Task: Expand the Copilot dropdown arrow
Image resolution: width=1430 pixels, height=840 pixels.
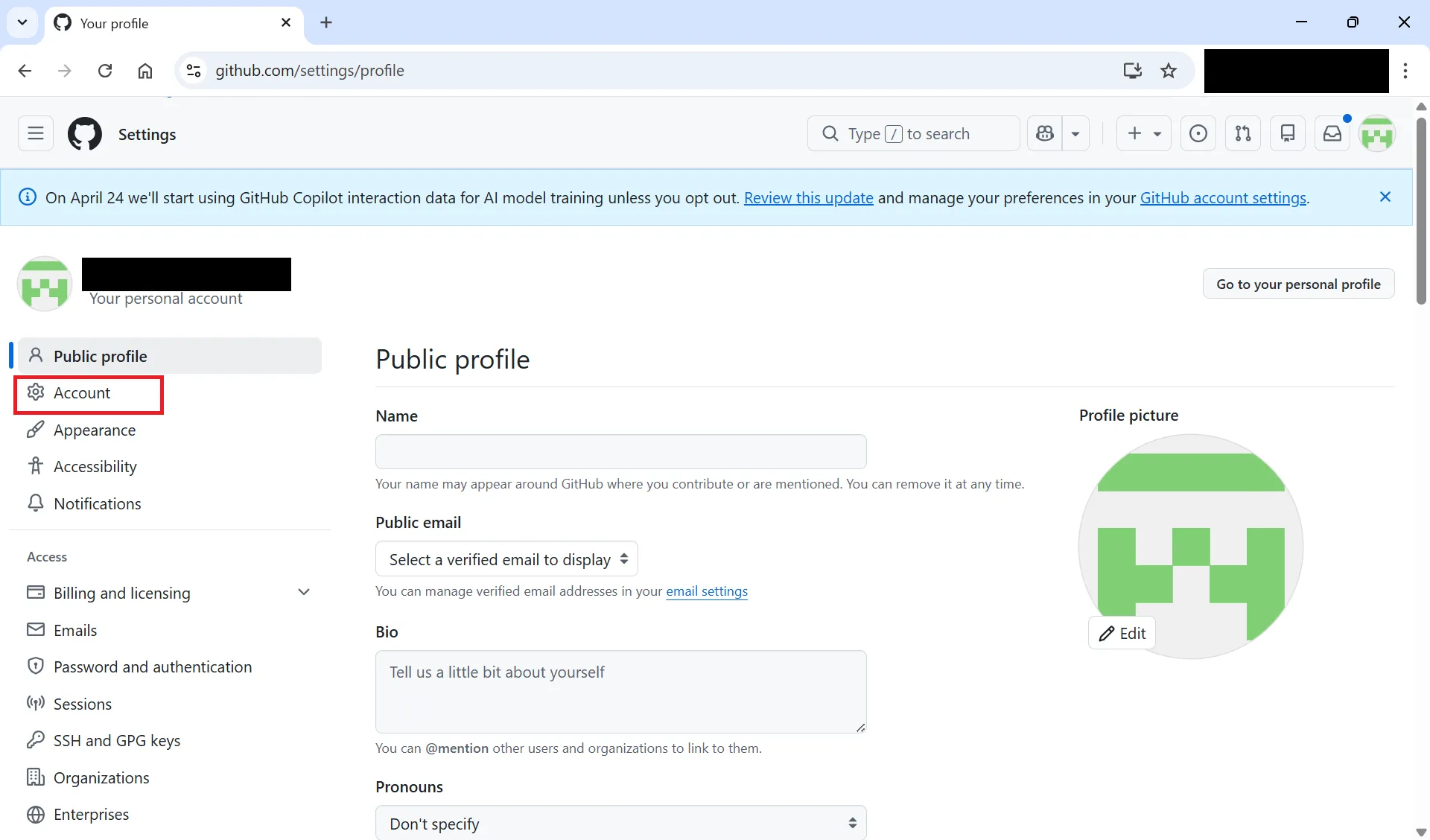Action: click(1075, 134)
